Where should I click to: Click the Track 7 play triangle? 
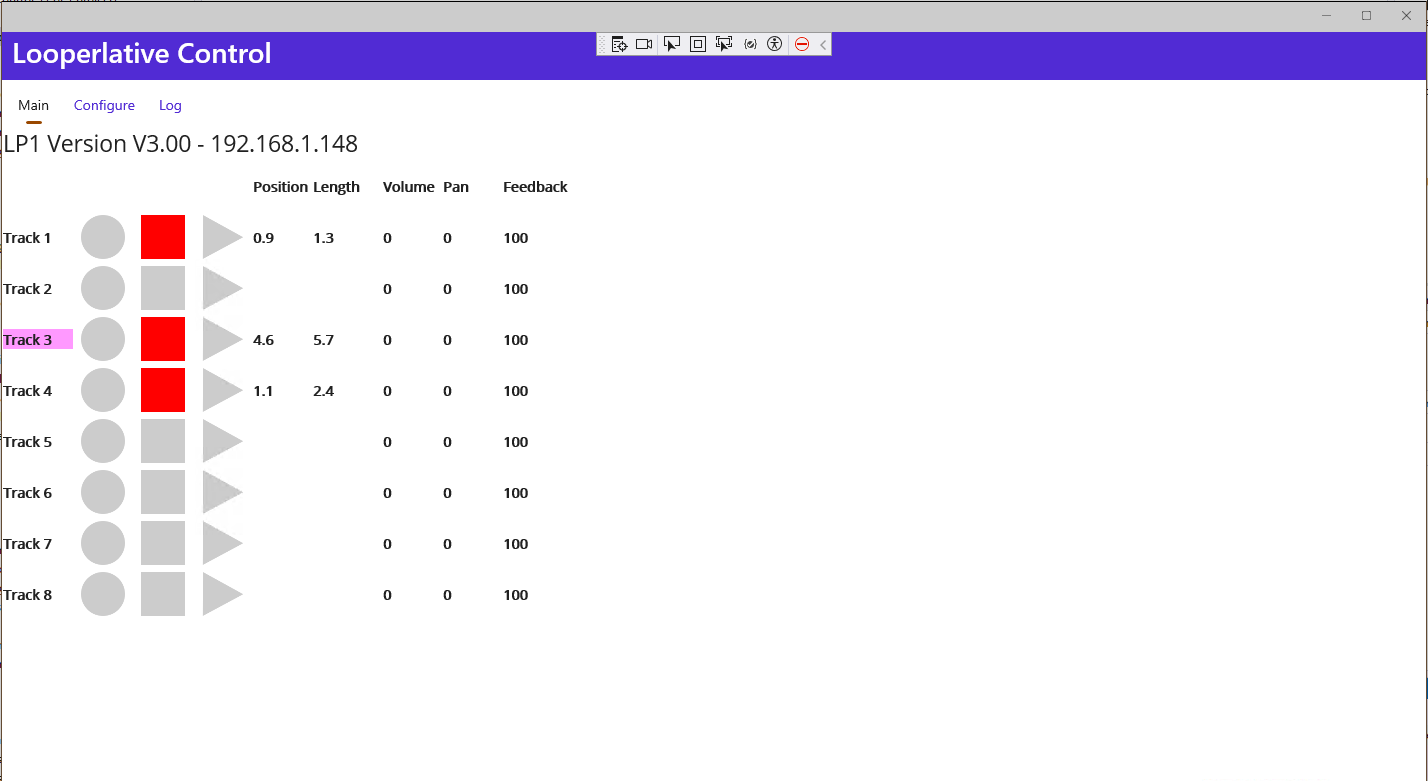pos(222,543)
